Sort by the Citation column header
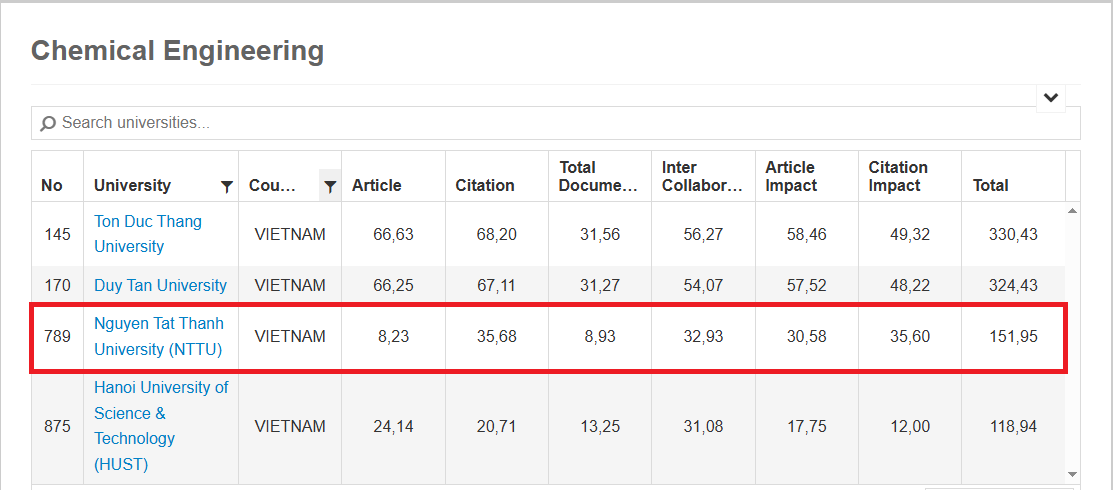Viewport: 1113px width, 490px height. coord(485,185)
